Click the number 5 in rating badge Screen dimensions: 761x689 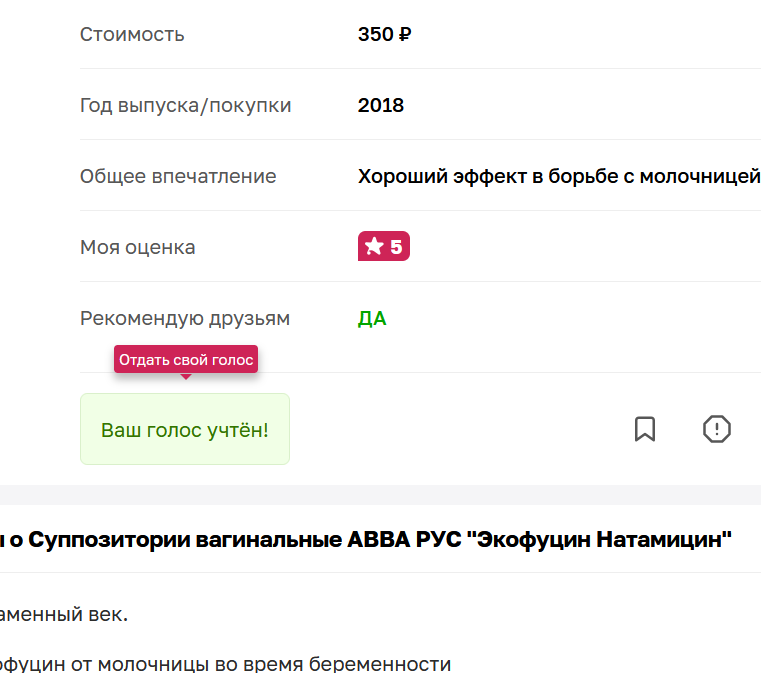[x=396, y=247]
